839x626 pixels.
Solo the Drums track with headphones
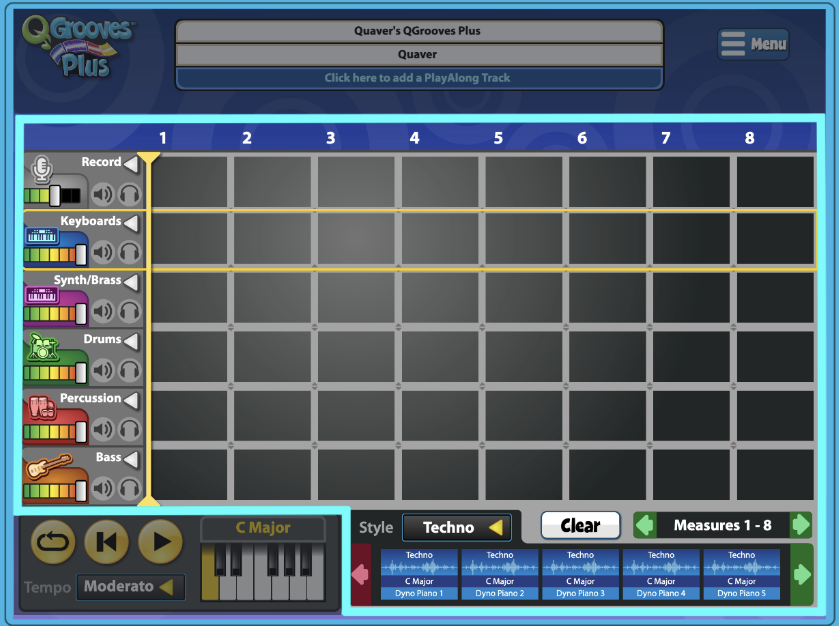129,370
